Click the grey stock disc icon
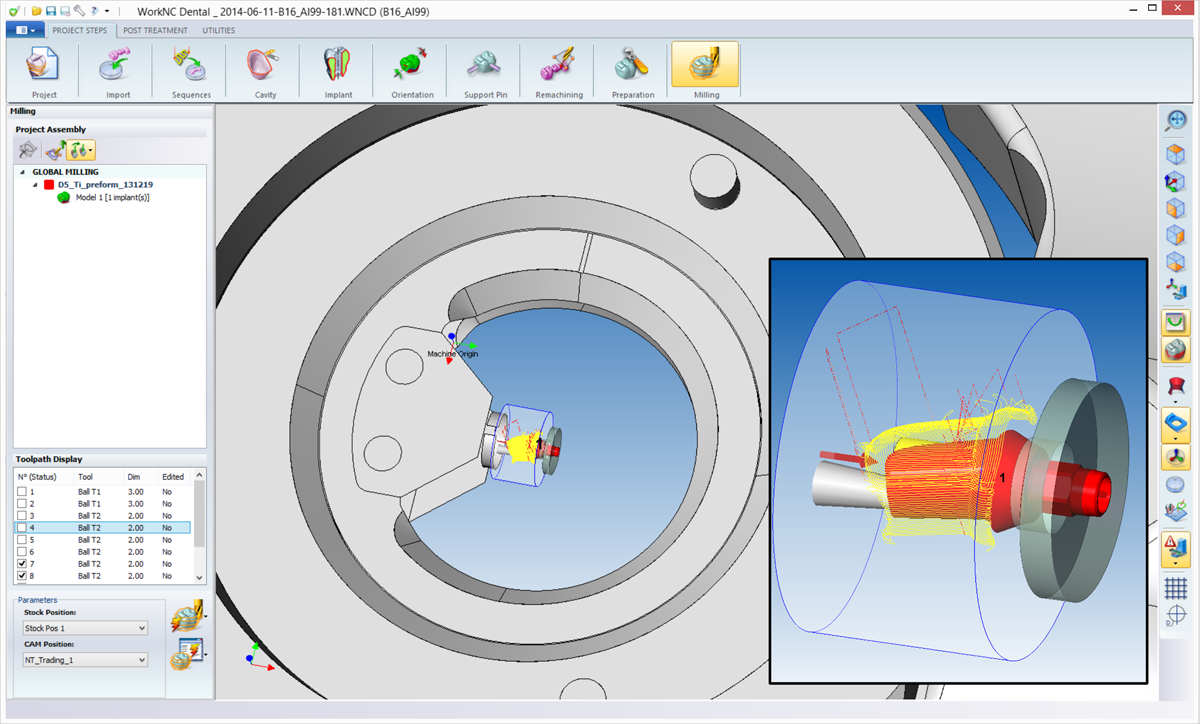The height and width of the screenshot is (724, 1200). 1176,486
